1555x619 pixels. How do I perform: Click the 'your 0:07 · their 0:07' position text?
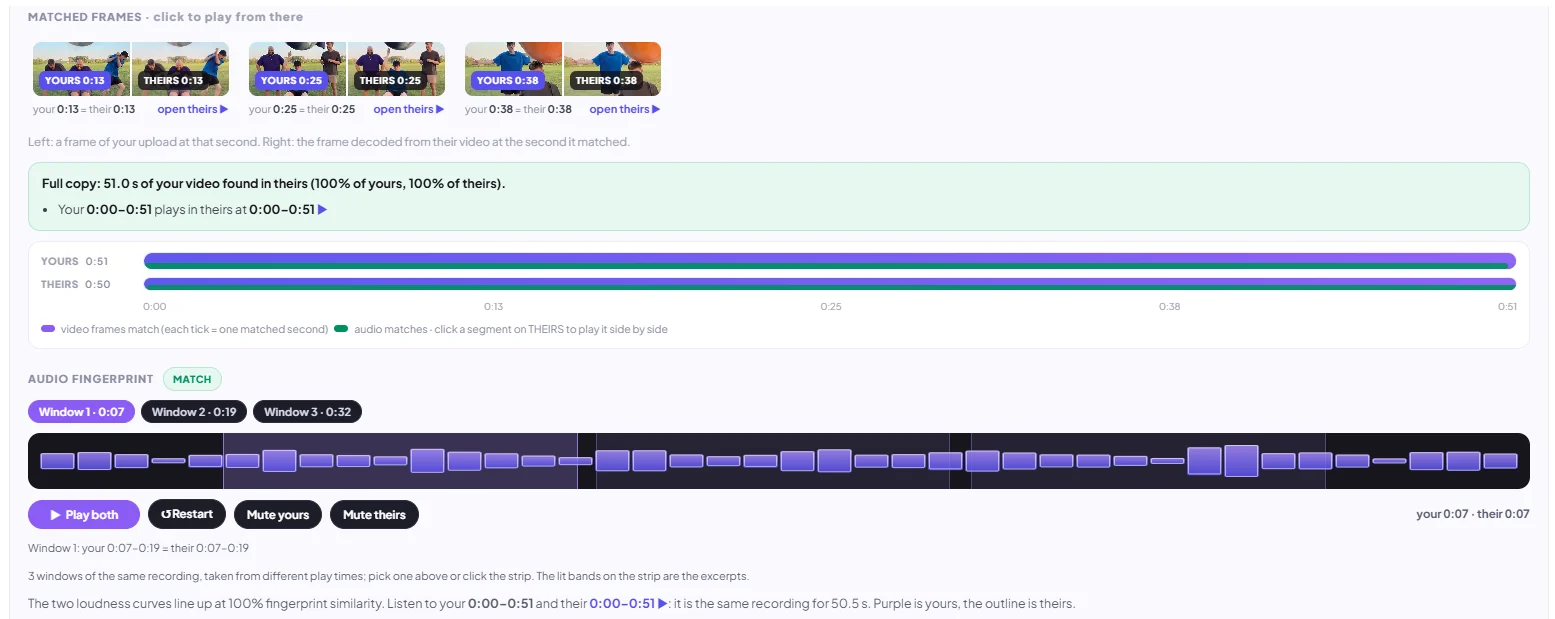(1473, 514)
